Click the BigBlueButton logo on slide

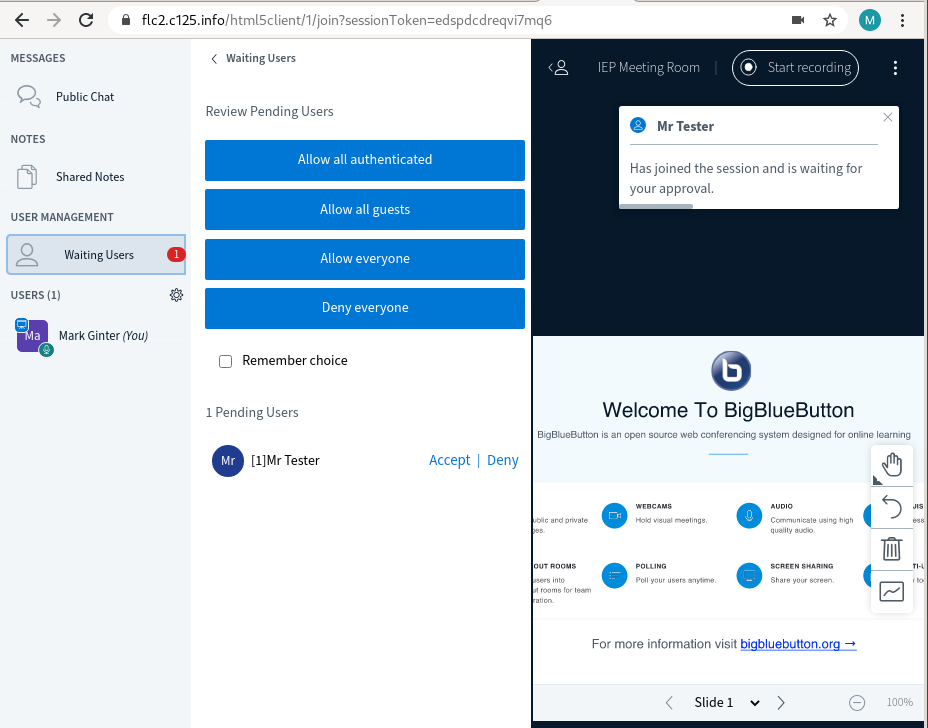[x=731, y=371]
